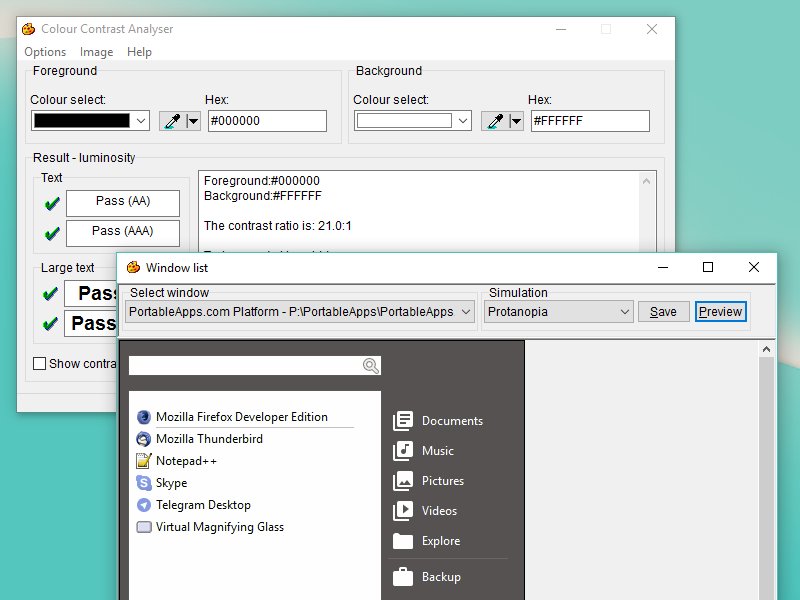Click the black foreground colour swatch

pyautogui.click(x=82, y=121)
